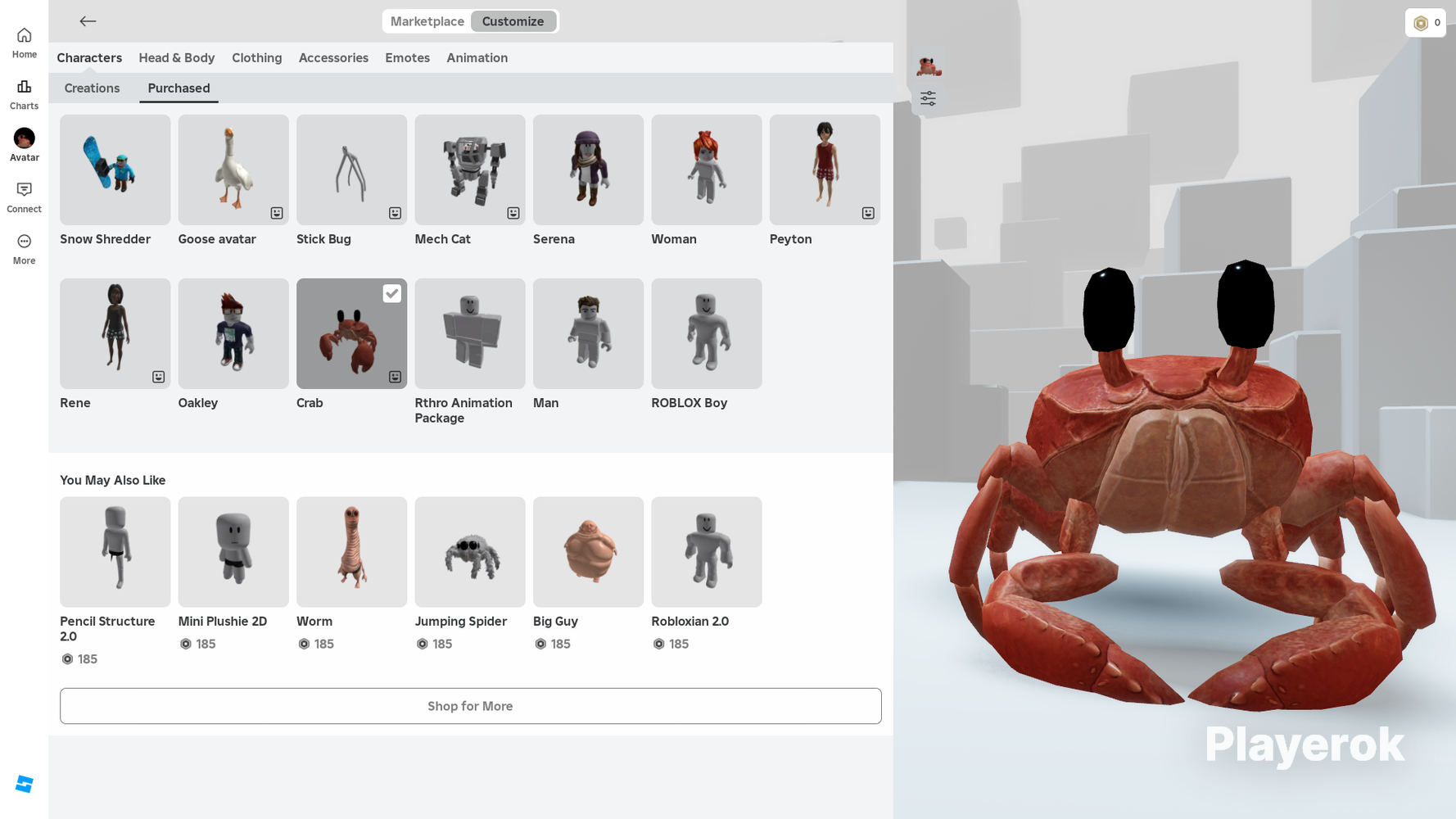
Task: Uncheck the equipped Crab checkmark
Action: [x=392, y=293]
